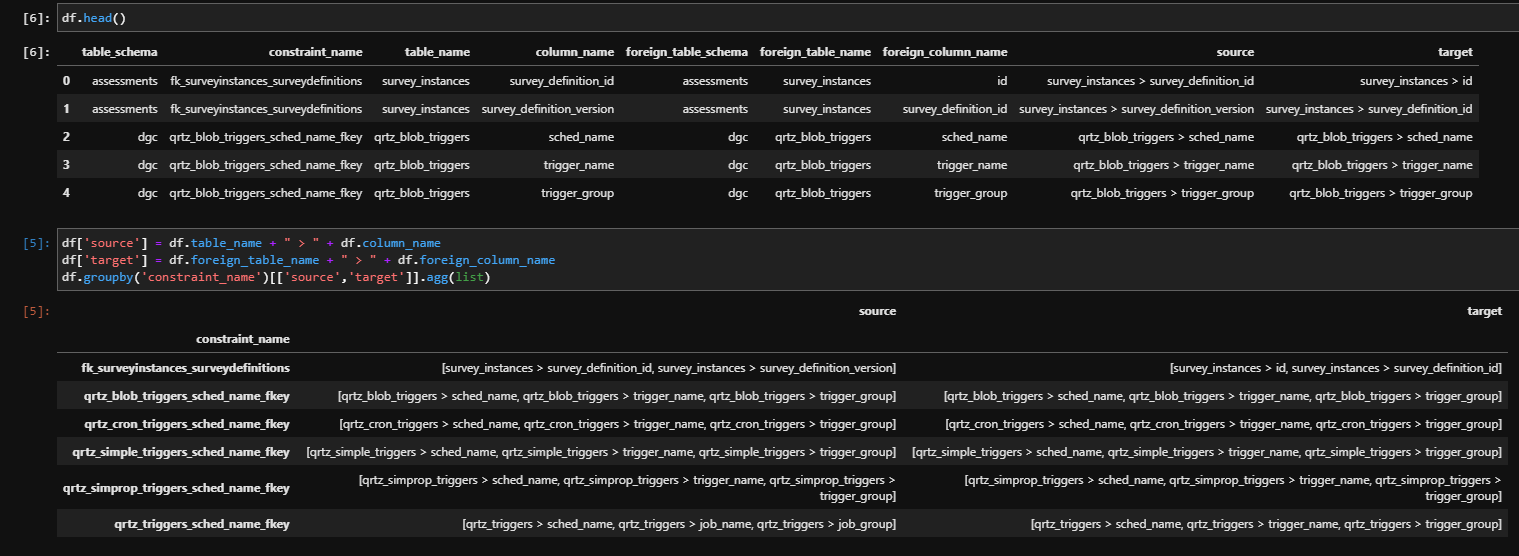Click qrtz_simprop_triggers_sched_name_fkey row label
Viewport: 1519px width, 556px height.
point(176,488)
